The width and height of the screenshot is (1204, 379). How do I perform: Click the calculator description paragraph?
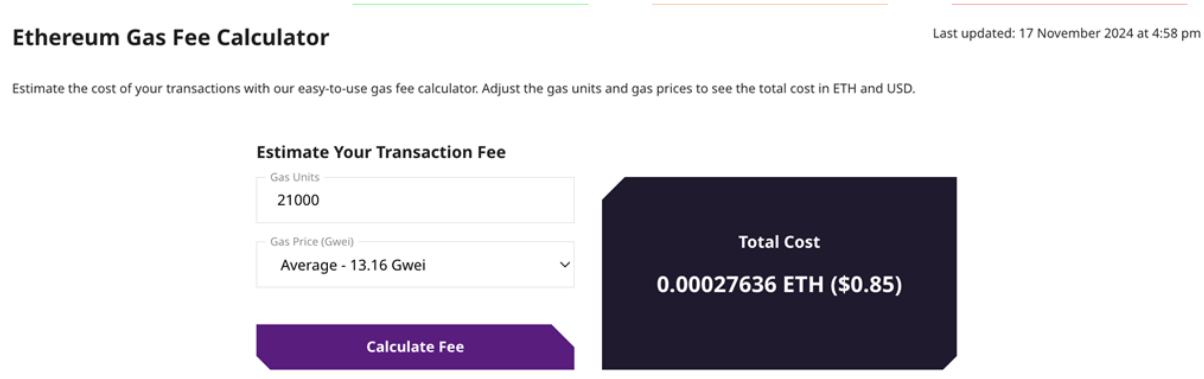pyautogui.click(x=463, y=89)
